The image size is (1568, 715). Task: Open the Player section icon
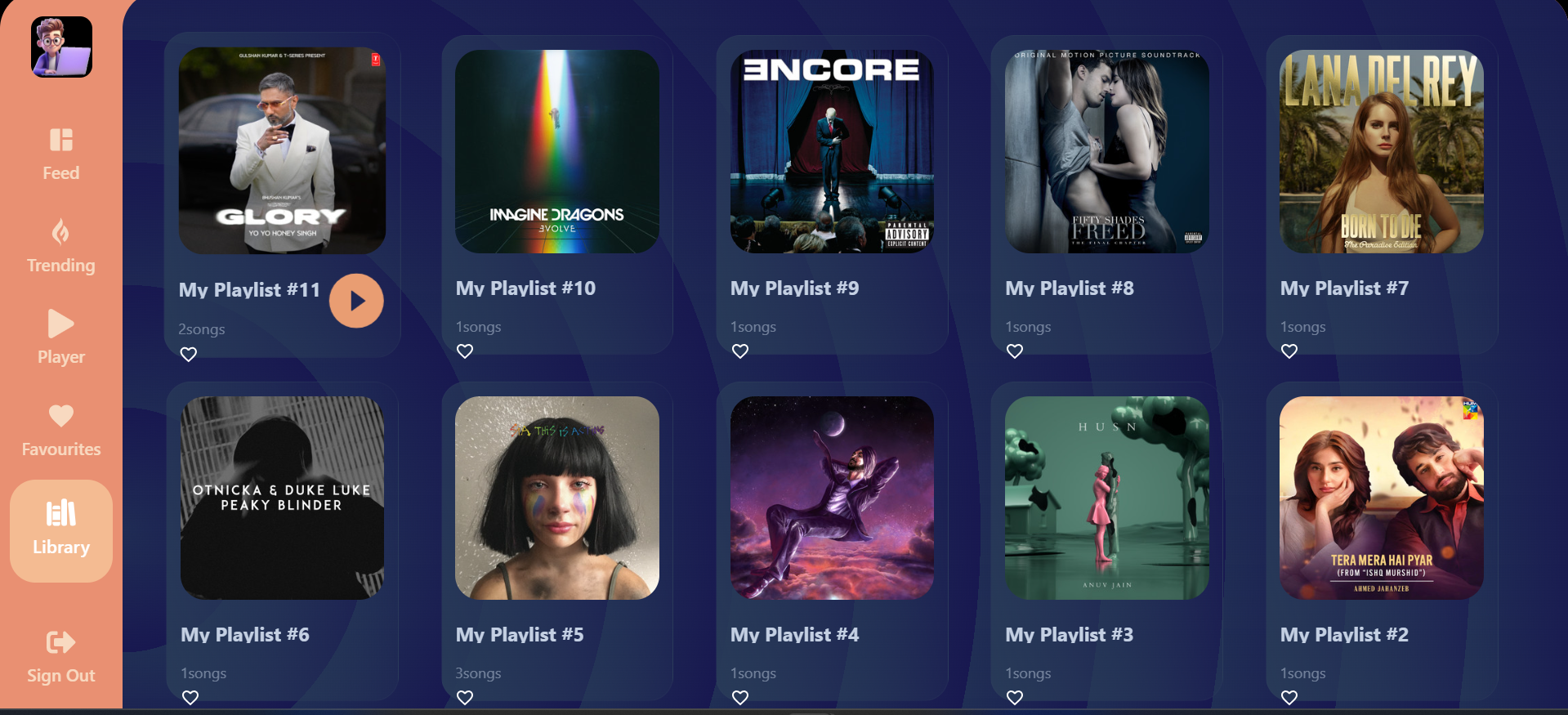pos(61,324)
